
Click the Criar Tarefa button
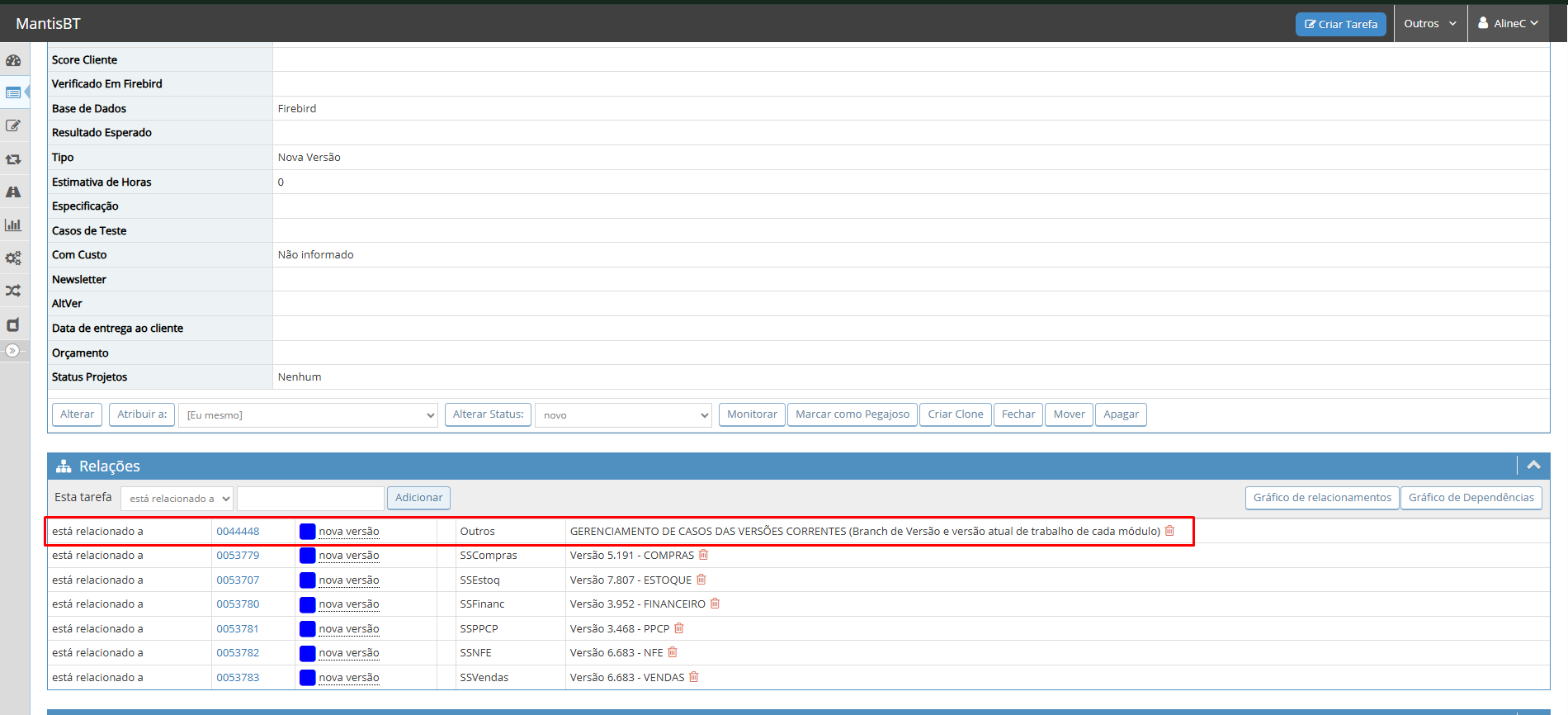point(1340,25)
